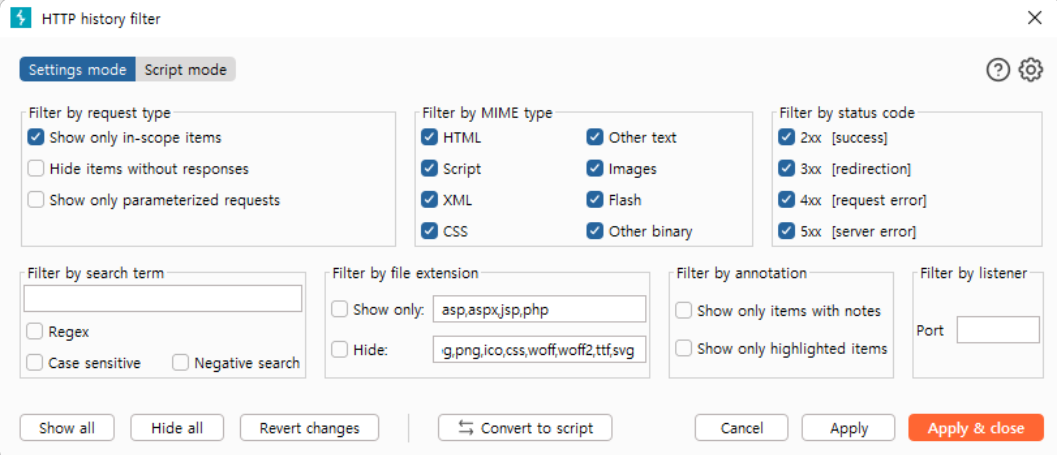Uncheck Show only in-scope items

[x=37, y=137]
